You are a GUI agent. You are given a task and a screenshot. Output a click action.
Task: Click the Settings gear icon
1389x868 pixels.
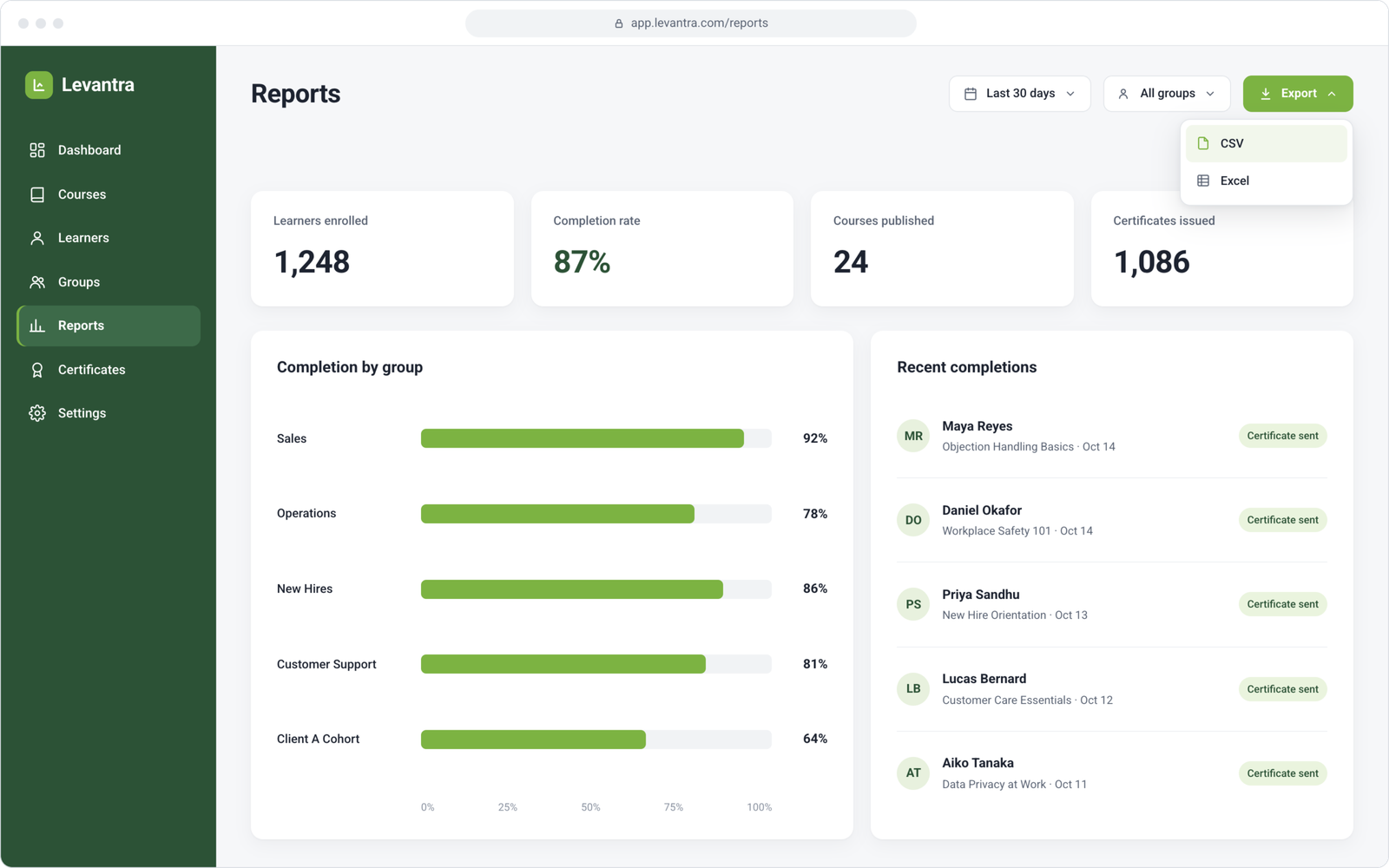(37, 413)
